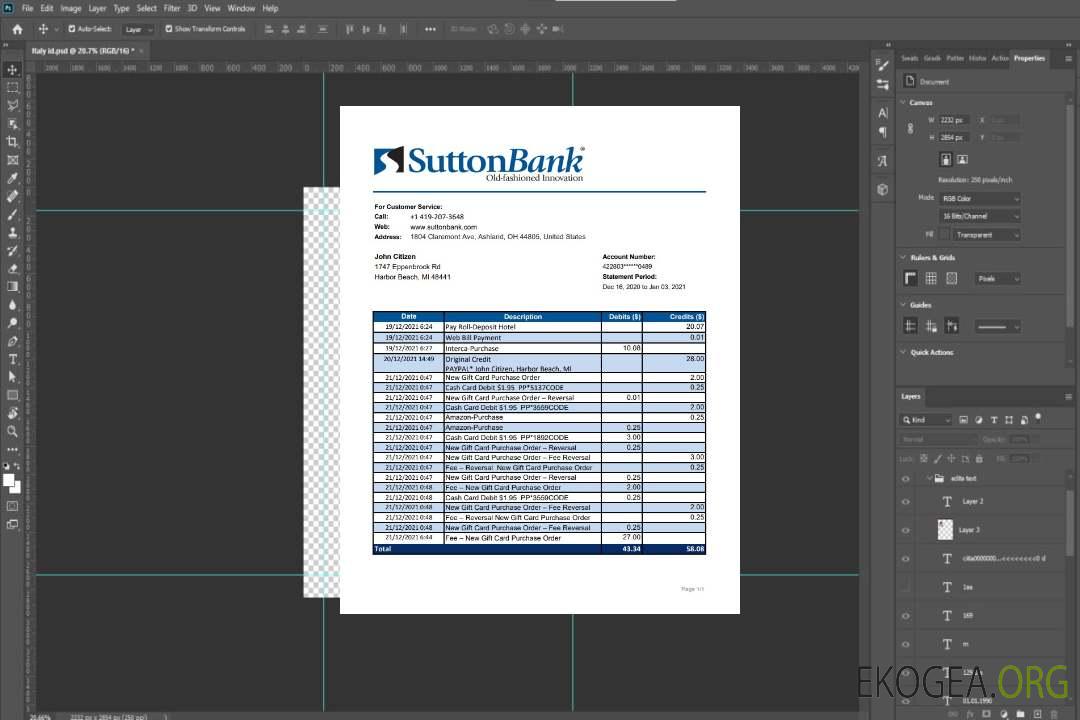The height and width of the screenshot is (720, 1080).
Task: Filter layers by type layers
Action: tap(994, 420)
